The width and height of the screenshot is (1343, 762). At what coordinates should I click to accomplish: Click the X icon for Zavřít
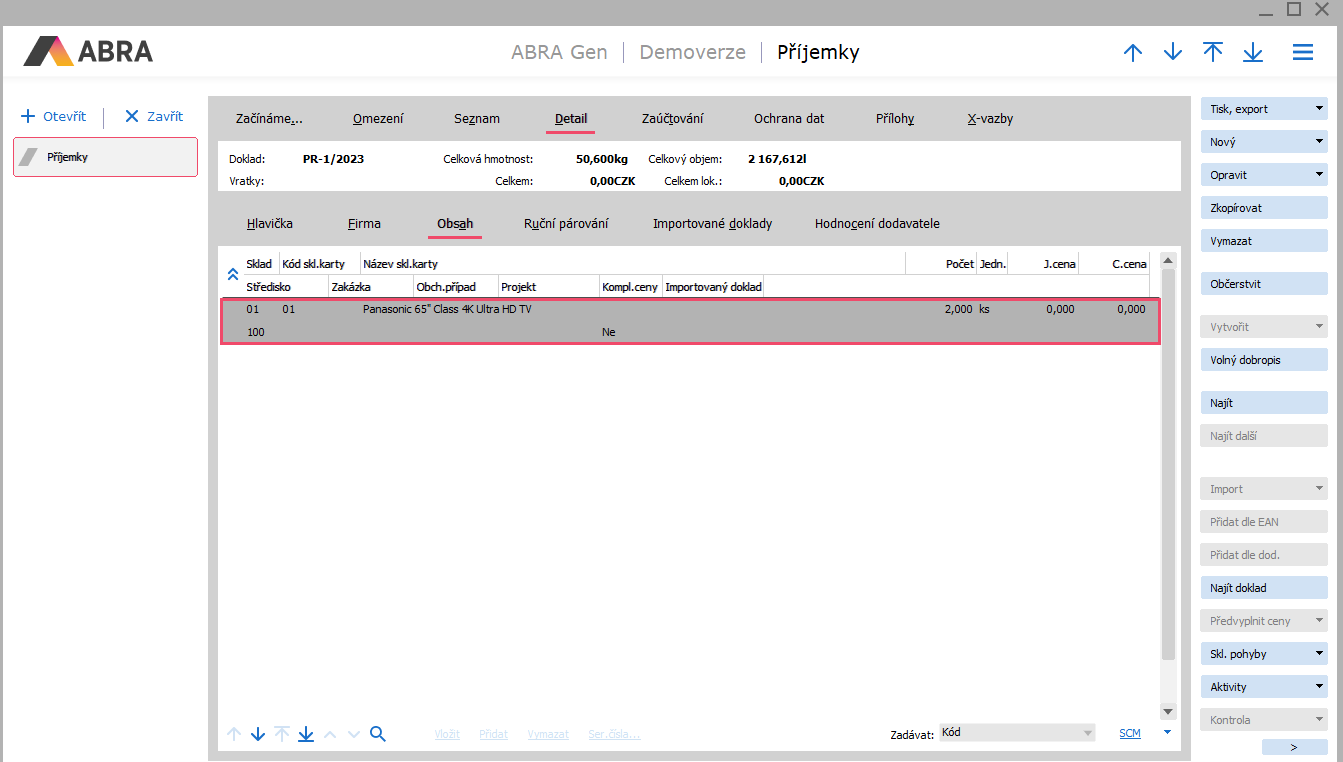tap(131, 116)
